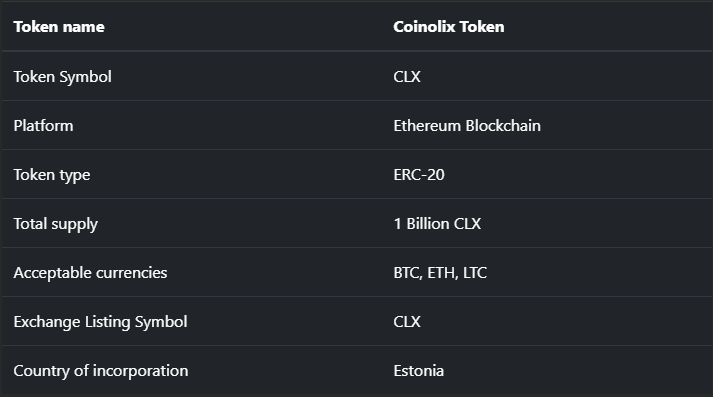
Task: Click the Token type label
Action: click(52, 175)
